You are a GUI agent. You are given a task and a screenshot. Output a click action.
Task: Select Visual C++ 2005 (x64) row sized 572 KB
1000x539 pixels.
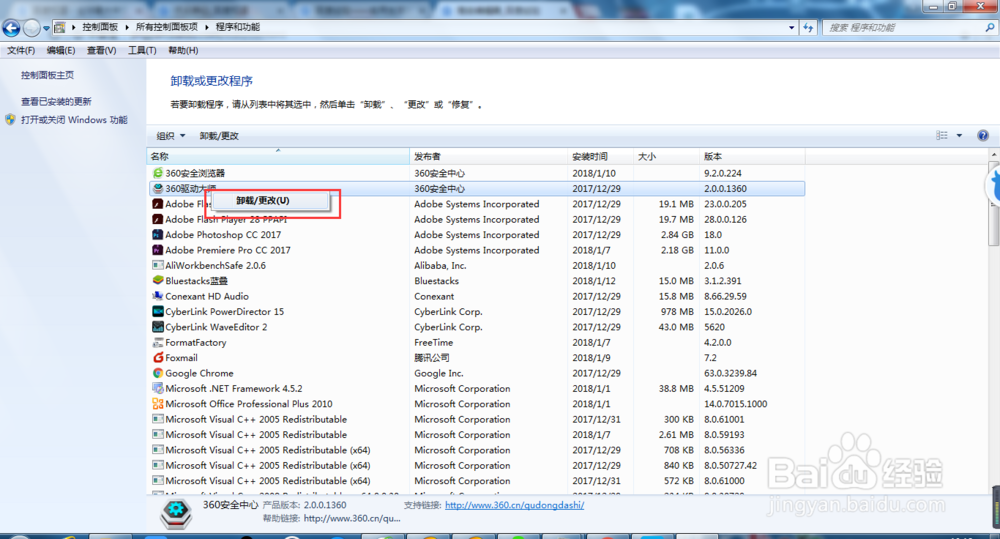tap(476, 480)
